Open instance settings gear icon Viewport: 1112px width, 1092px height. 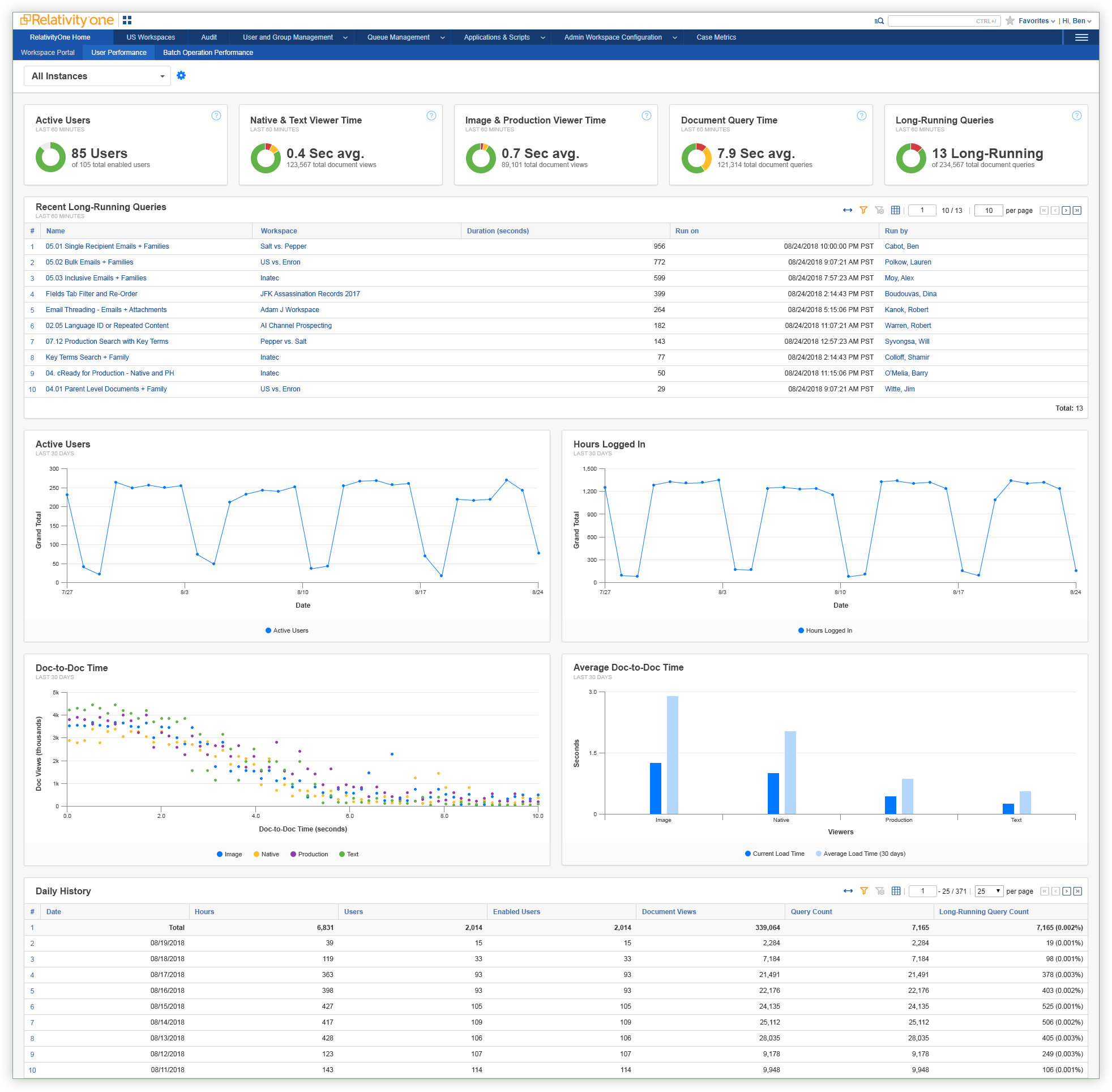click(x=181, y=76)
